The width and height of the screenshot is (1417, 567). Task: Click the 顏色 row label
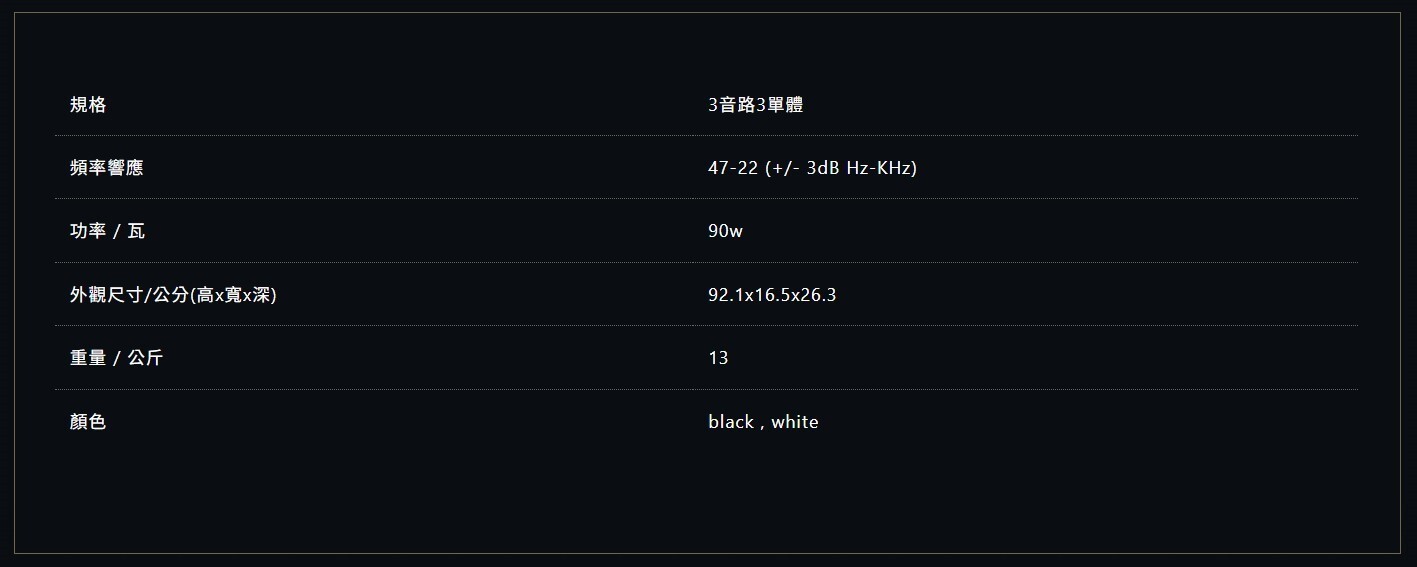pos(88,422)
